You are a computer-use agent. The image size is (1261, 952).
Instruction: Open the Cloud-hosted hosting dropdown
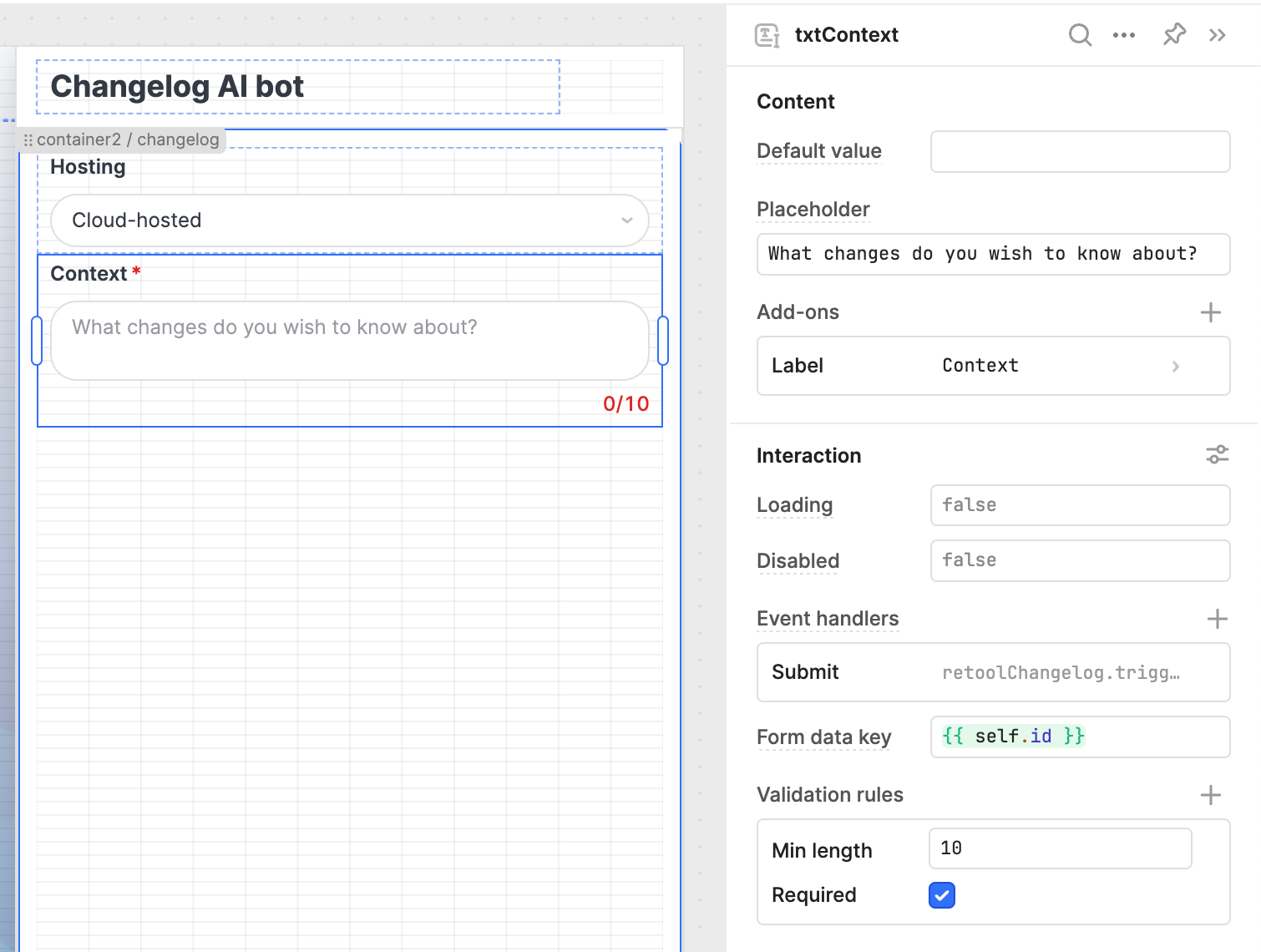(x=350, y=220)
